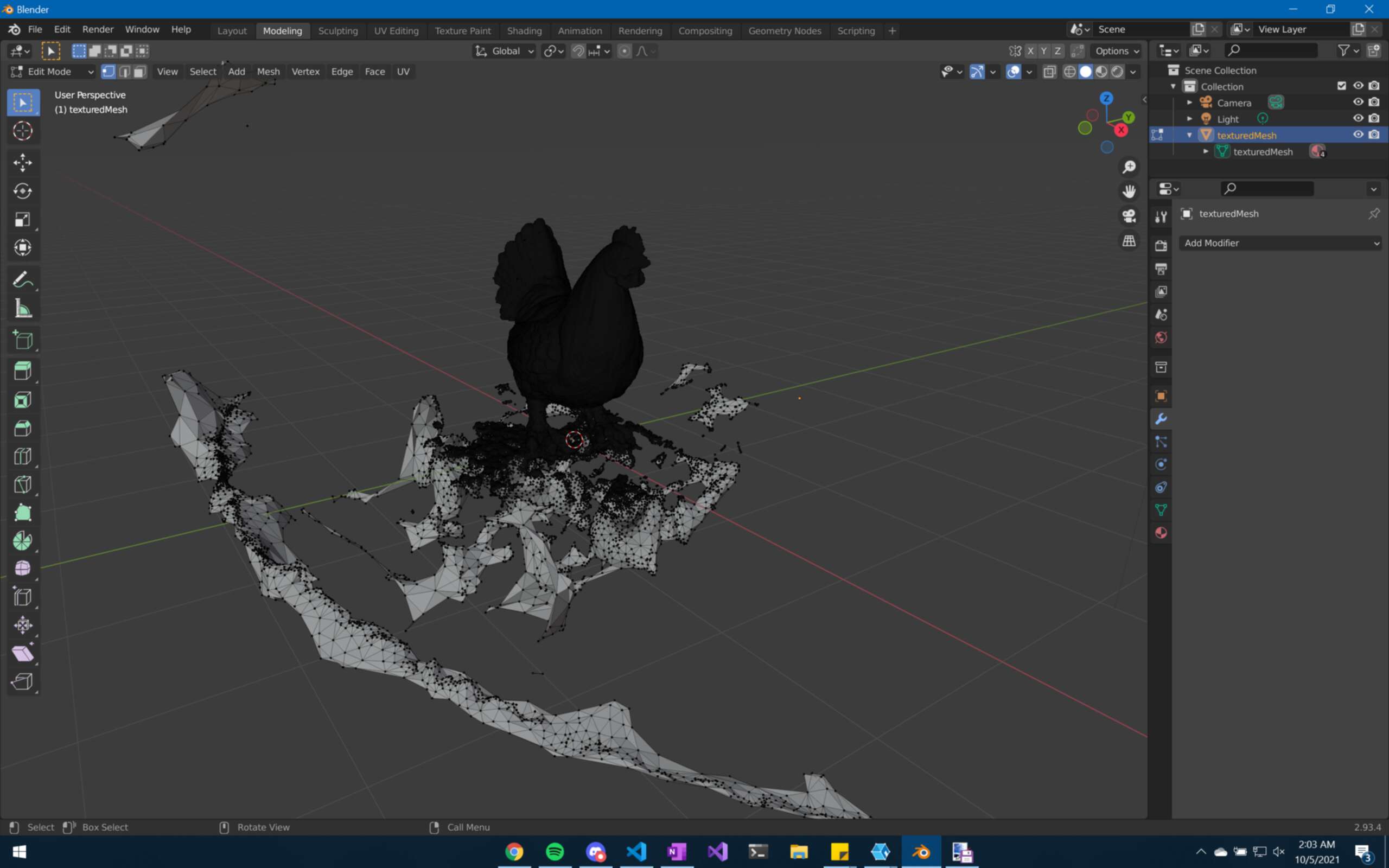Select the Edge Slide tool
The width and height of the screenshot is (1389, 868).
tap(23, 597)
